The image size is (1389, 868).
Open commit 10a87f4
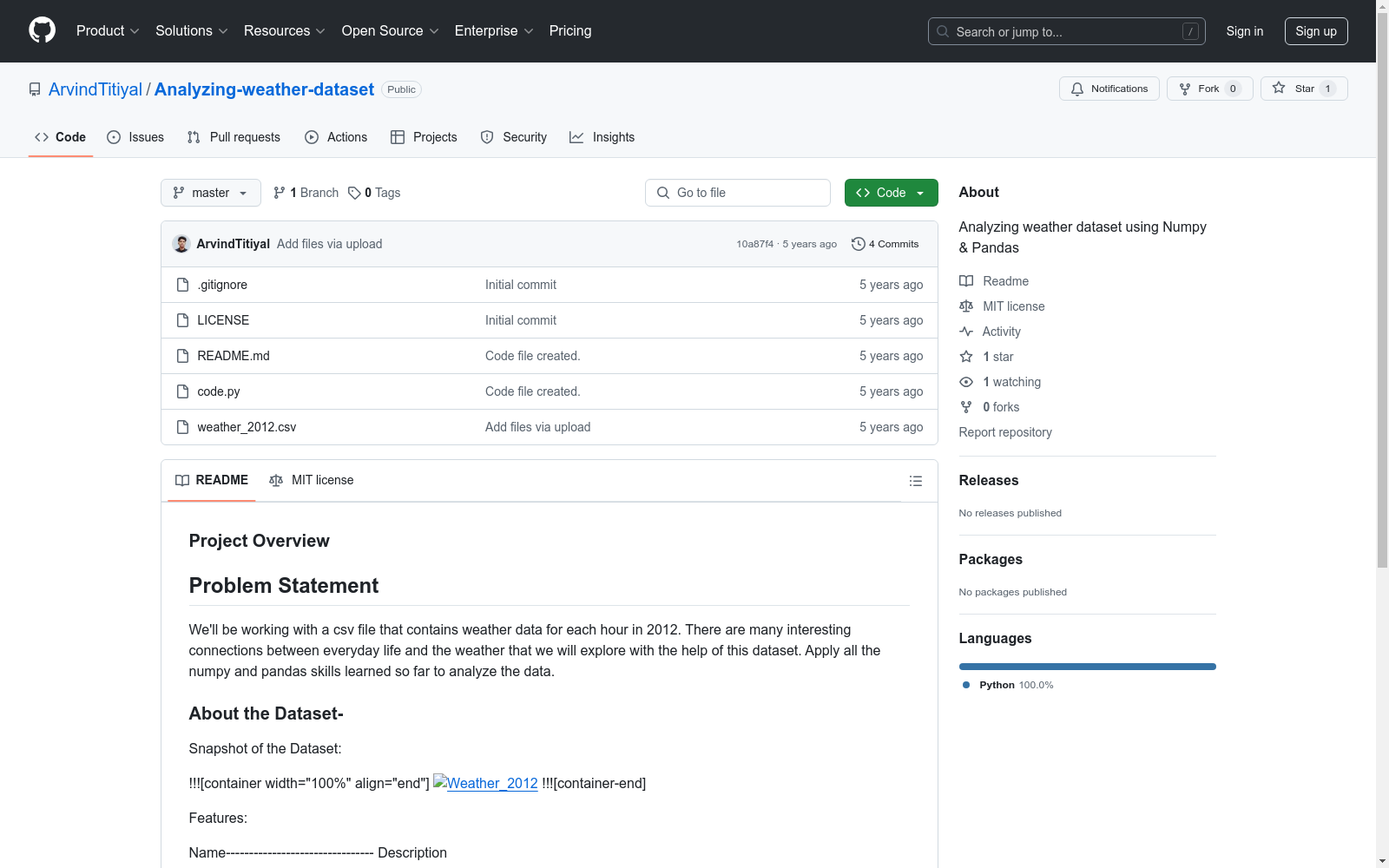click(754, 244)
